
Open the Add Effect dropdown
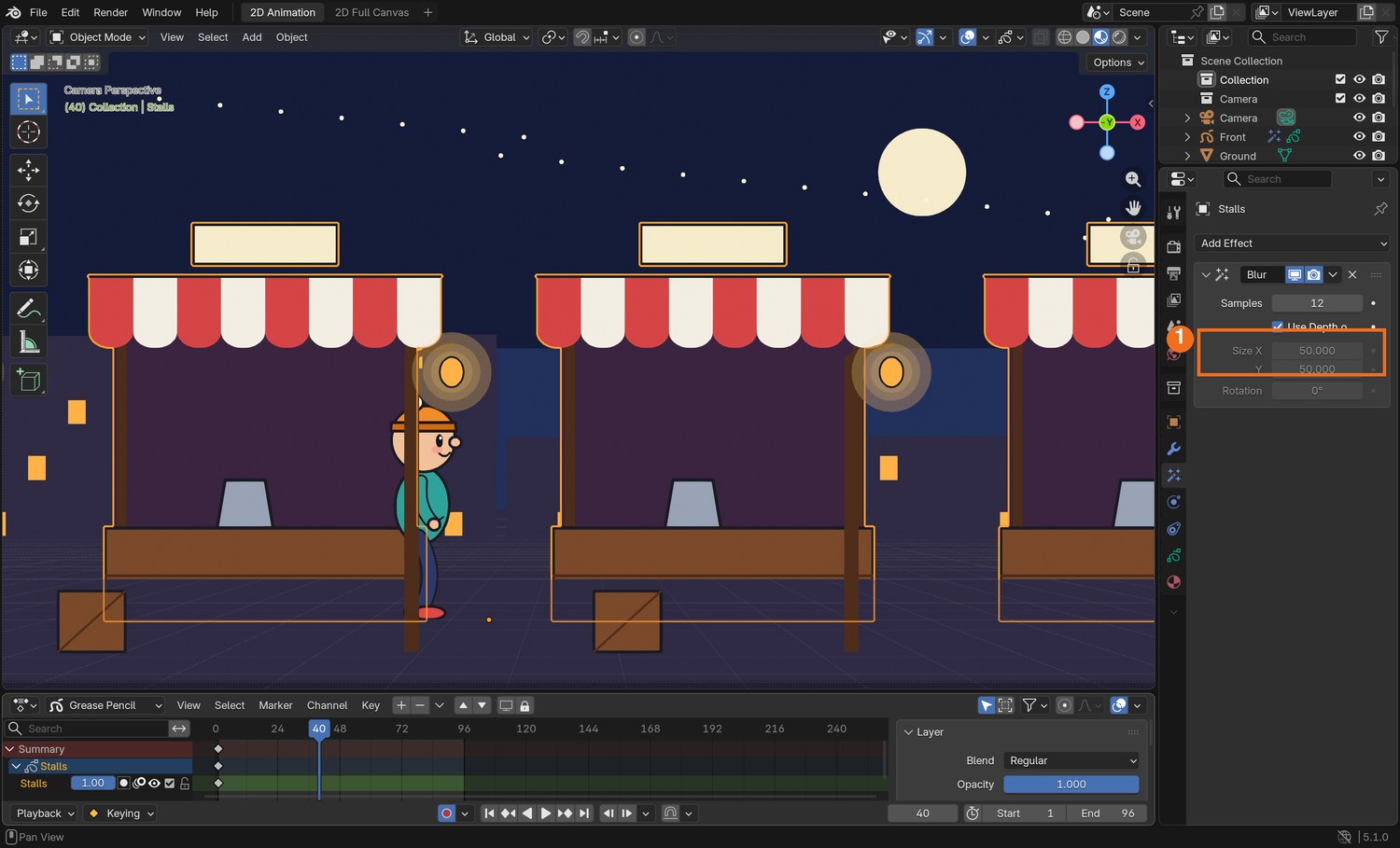point(1292,243)
